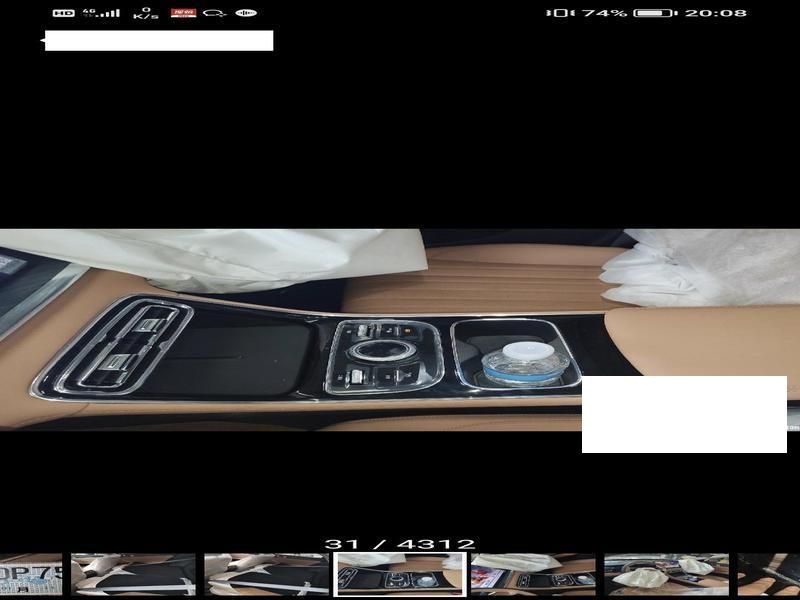800x600 pixels.
Task: Tap the vibrate mode icon
Action: pos(560,13)
